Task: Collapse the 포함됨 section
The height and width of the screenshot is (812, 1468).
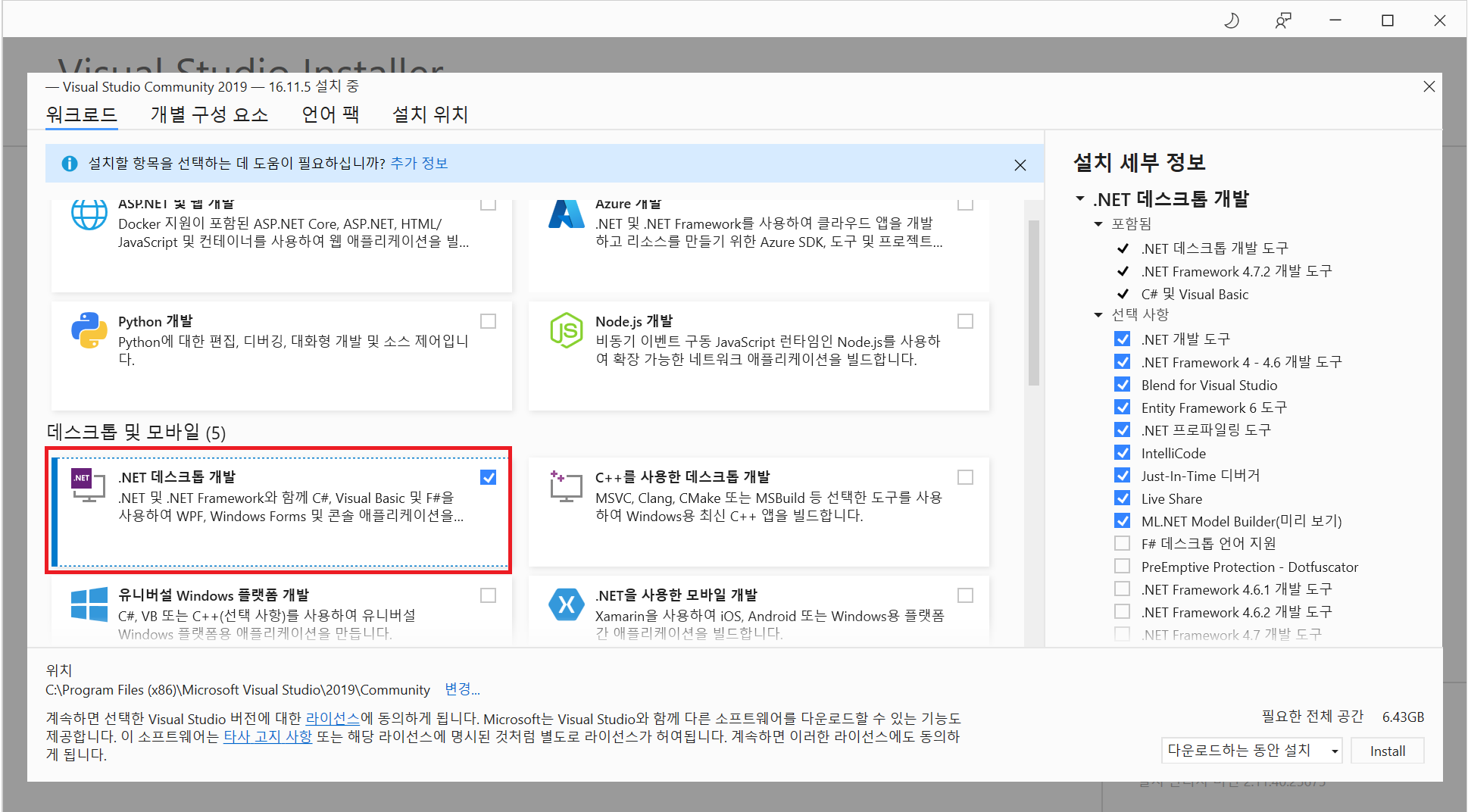Action: [x=1098, y=223]
